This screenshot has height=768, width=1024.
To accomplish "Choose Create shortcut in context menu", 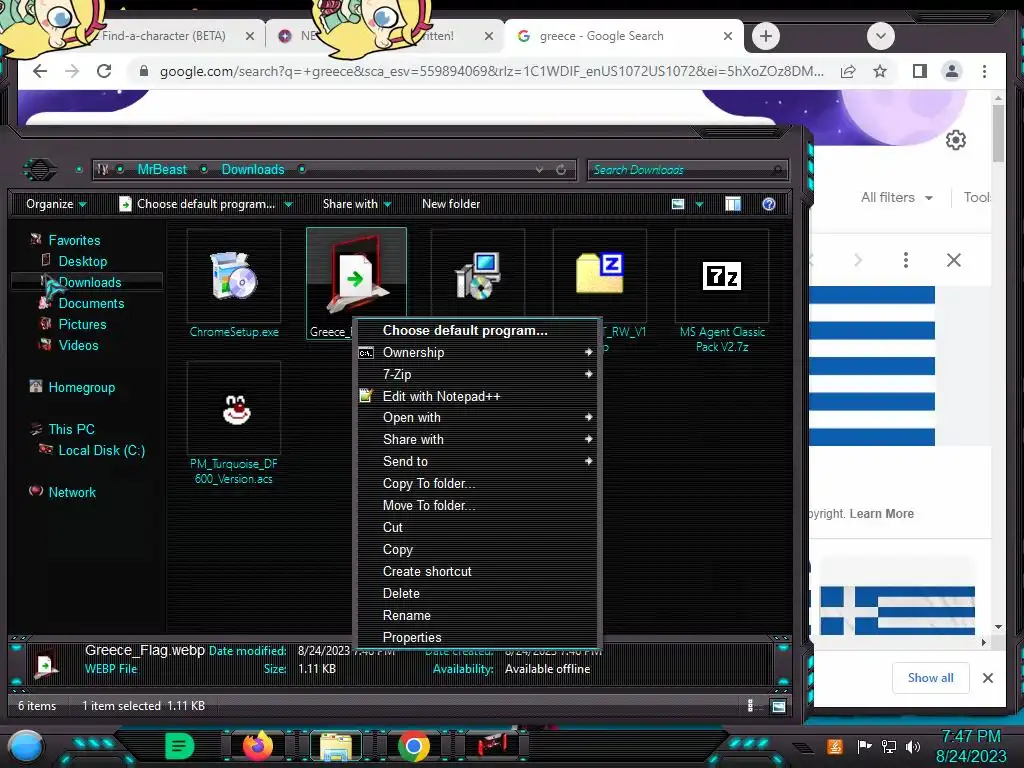I will [477, 571].
